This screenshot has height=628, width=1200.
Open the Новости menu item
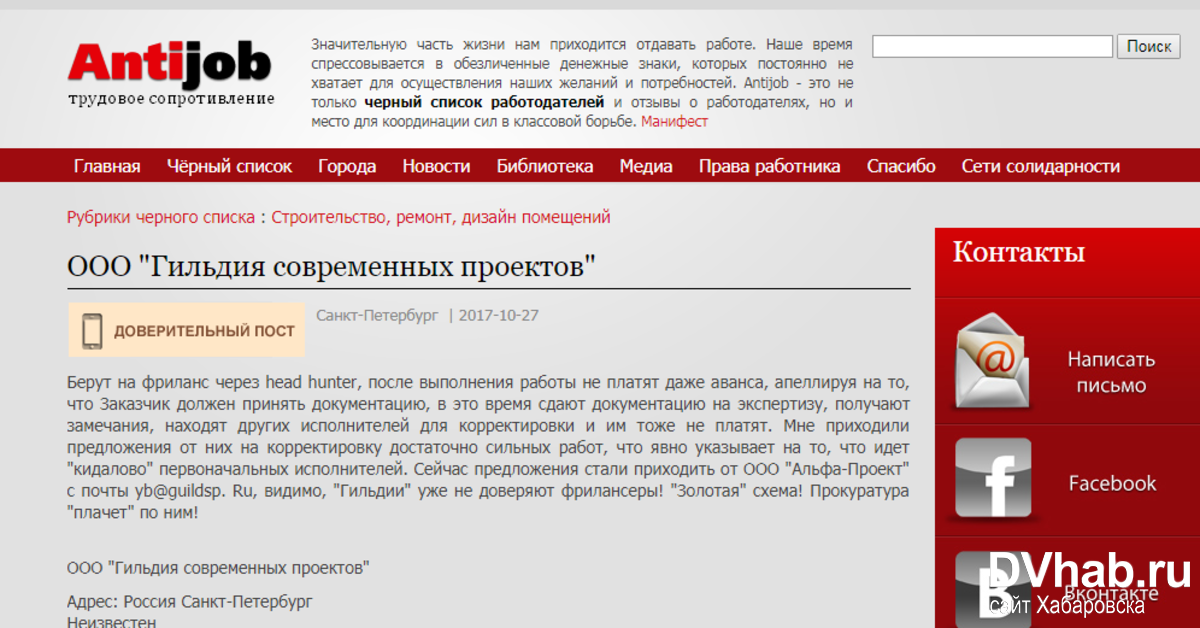point(436,166)
